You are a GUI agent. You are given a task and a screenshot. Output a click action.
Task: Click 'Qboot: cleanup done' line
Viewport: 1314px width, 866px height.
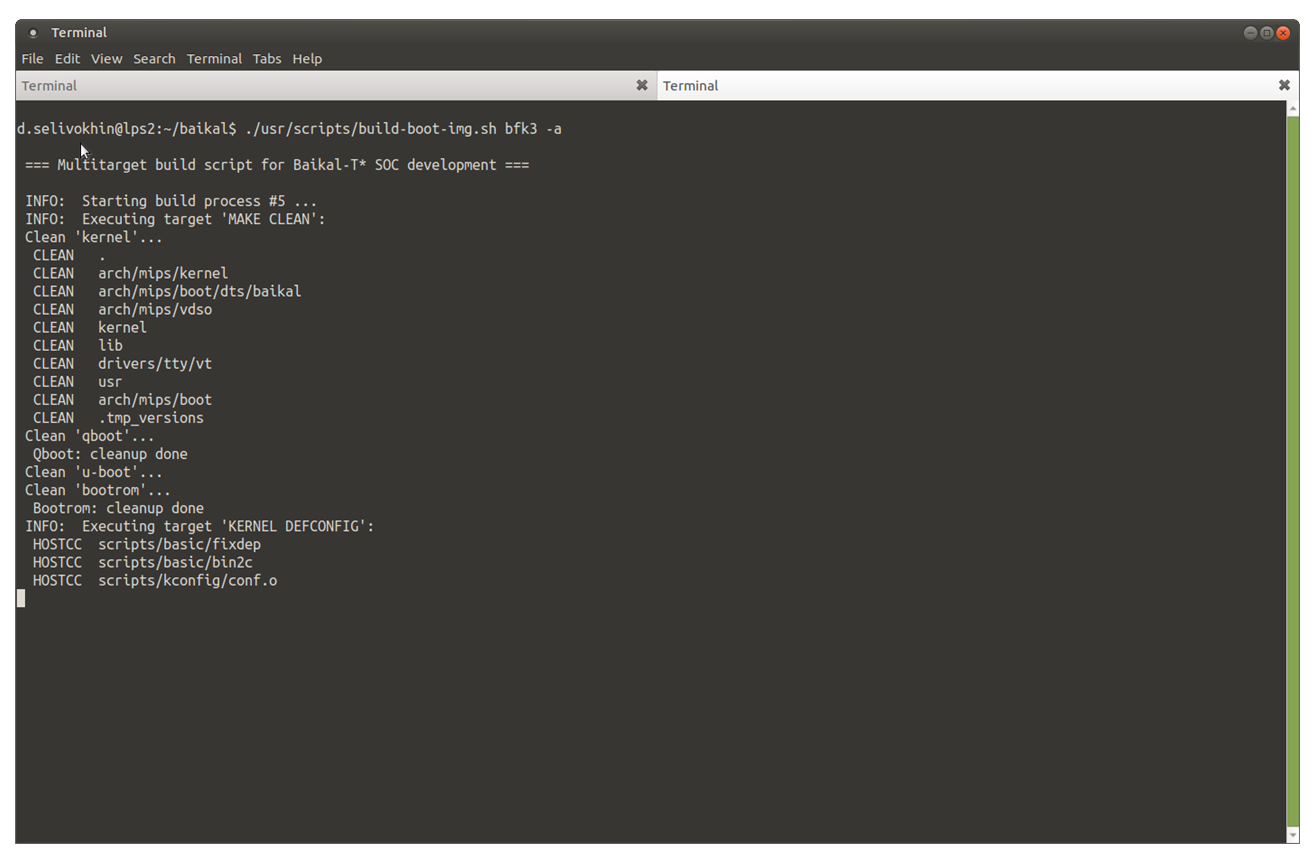click(x=110, y=454)
